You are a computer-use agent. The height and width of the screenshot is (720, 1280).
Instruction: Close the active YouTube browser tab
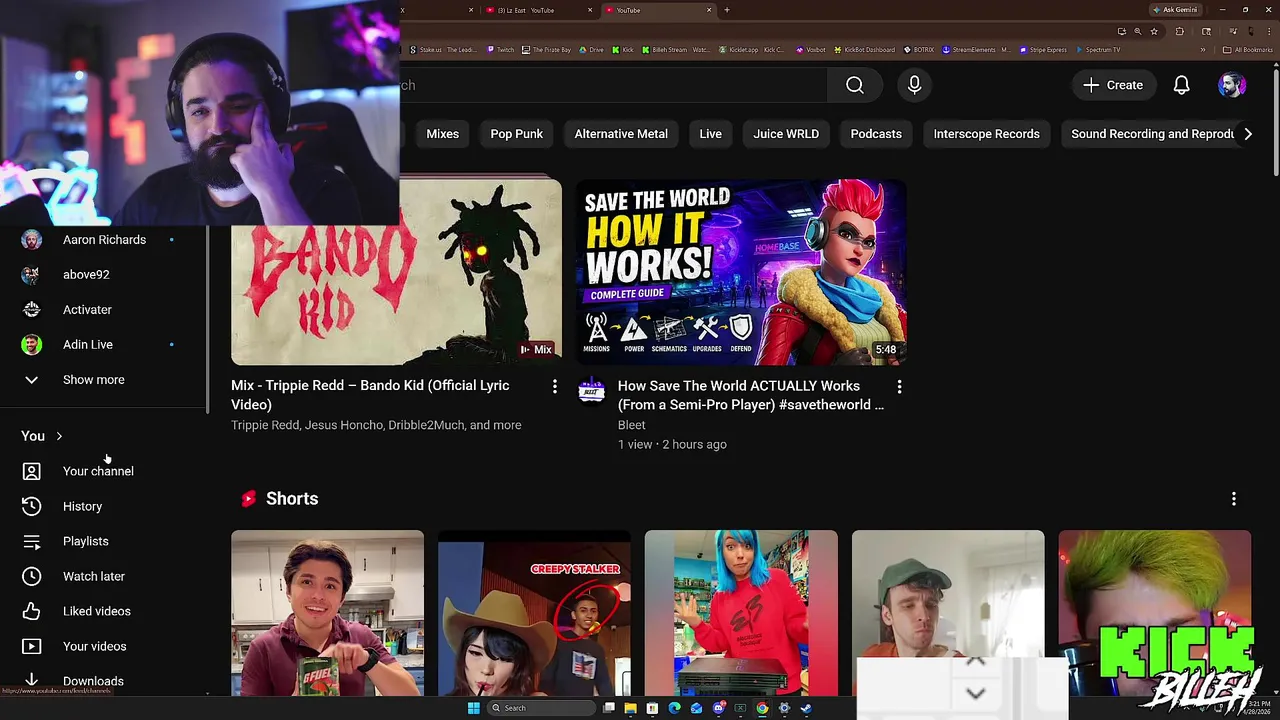coord(709,10)
